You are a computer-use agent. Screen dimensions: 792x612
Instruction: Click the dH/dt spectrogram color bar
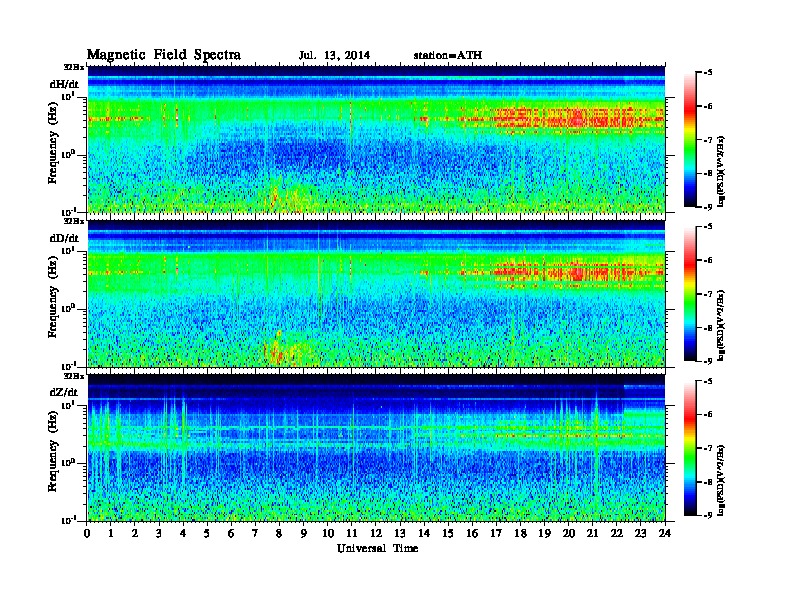click(690, 140)
